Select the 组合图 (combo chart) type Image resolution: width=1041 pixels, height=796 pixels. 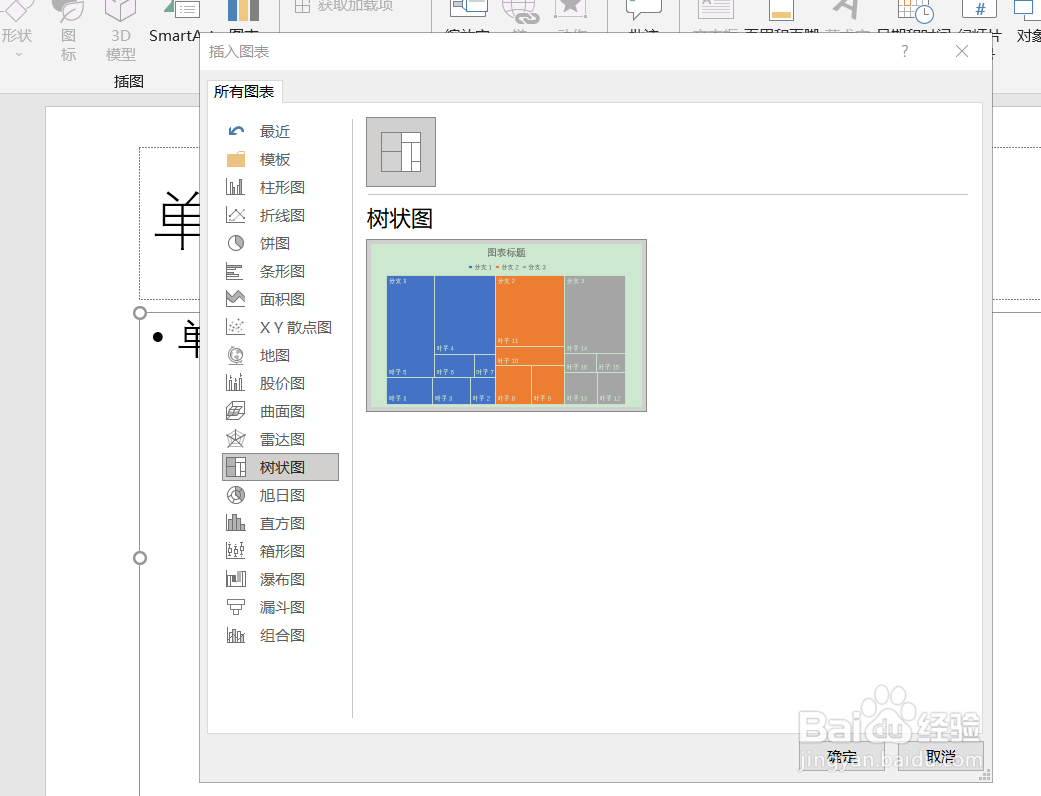coord(282,634)
